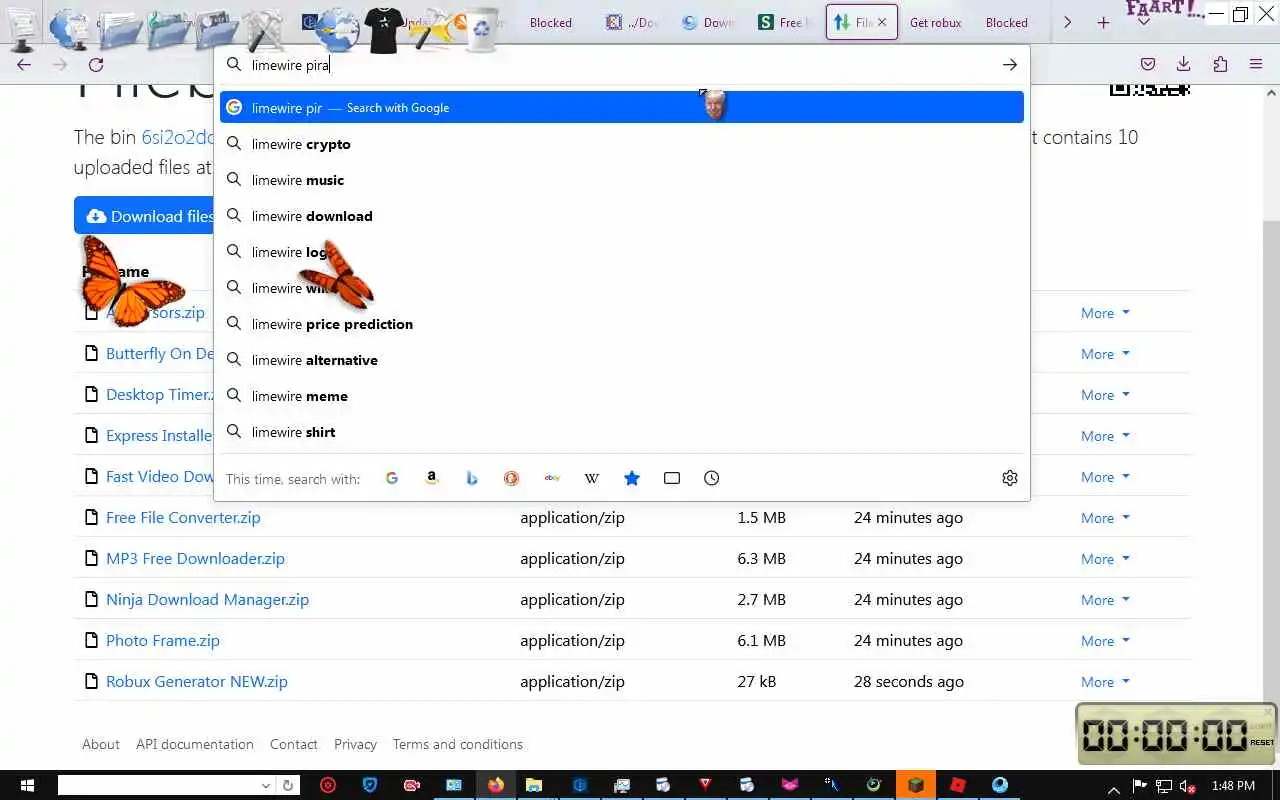
Task: Click the Download files button
Action: (145, 216)
